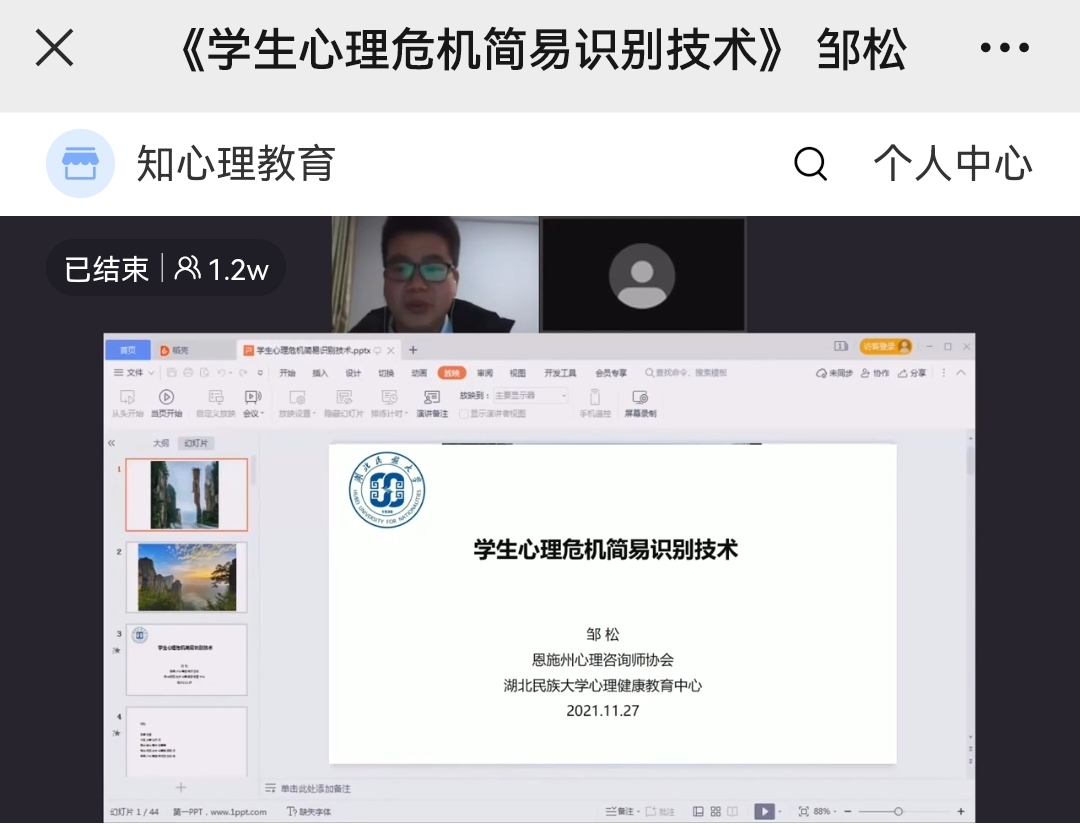
Task: Open the 审阅 ribbon tab
Action: click(x=484, y=373)
